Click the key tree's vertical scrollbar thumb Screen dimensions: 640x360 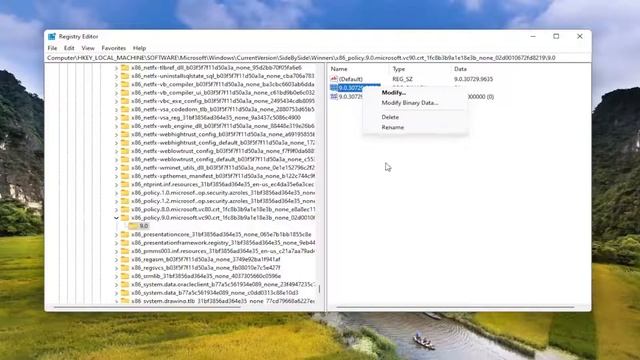[x=319, y=289]
